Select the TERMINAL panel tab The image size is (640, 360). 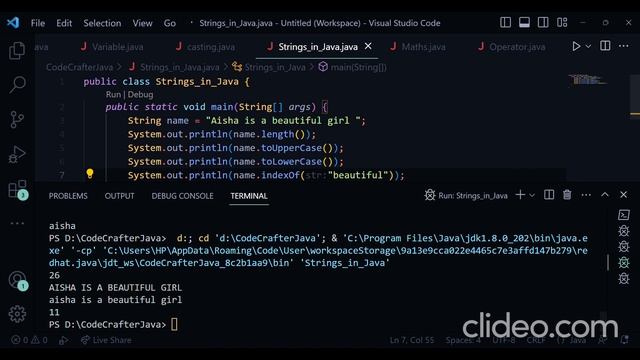click(x=249, y=196)
